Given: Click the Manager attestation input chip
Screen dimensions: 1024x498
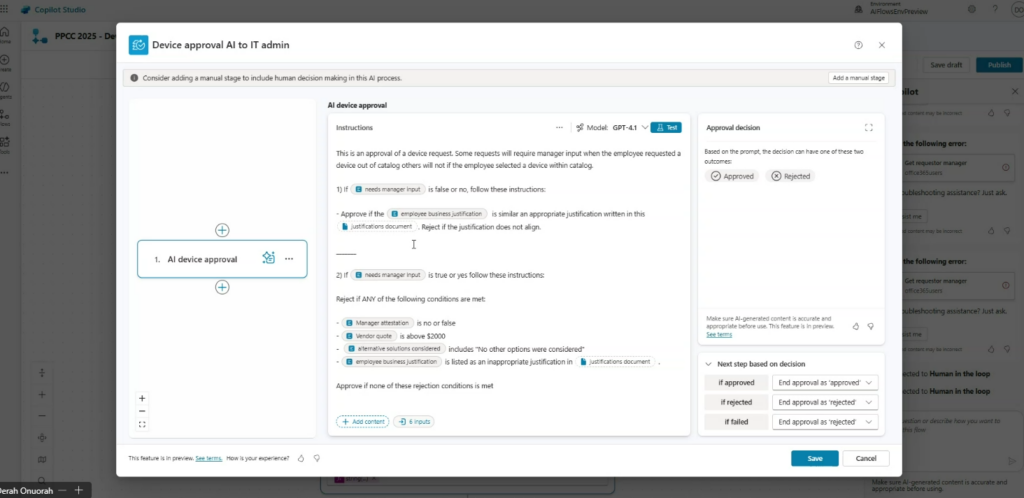Looking at the screenshot, I should (x=378, y=322).
